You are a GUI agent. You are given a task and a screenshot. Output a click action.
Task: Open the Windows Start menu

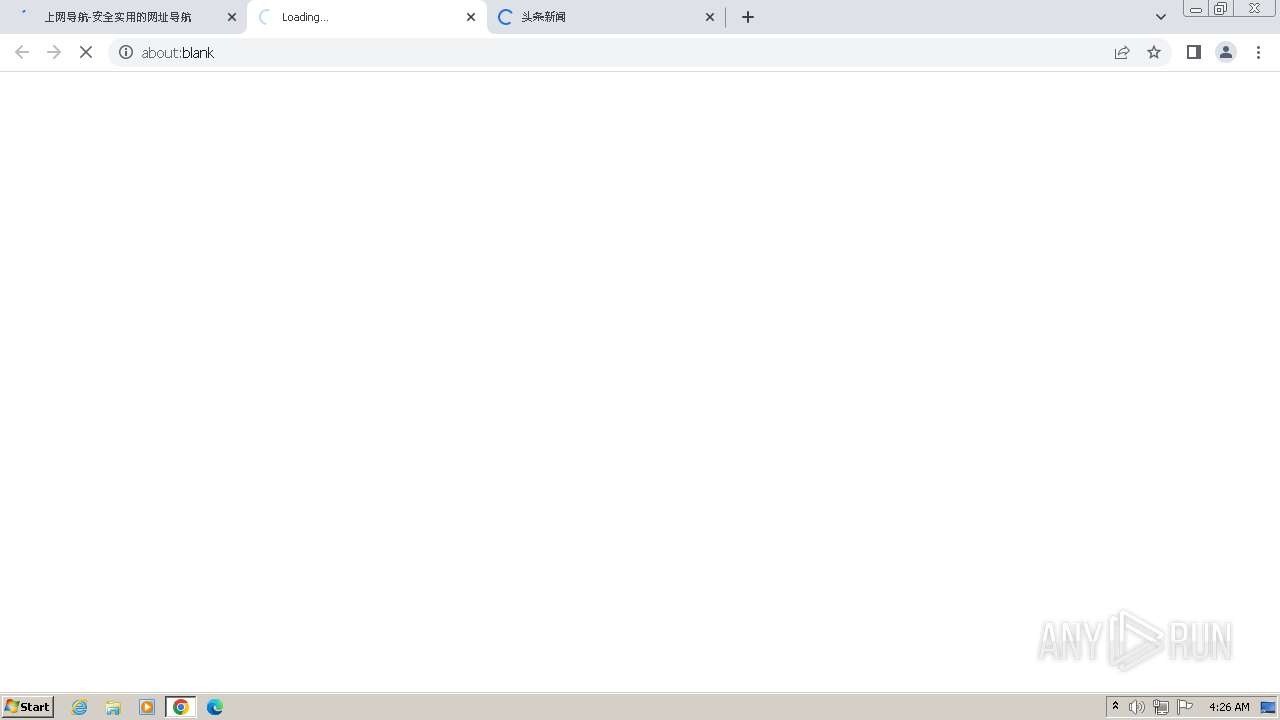click(28, 706)
